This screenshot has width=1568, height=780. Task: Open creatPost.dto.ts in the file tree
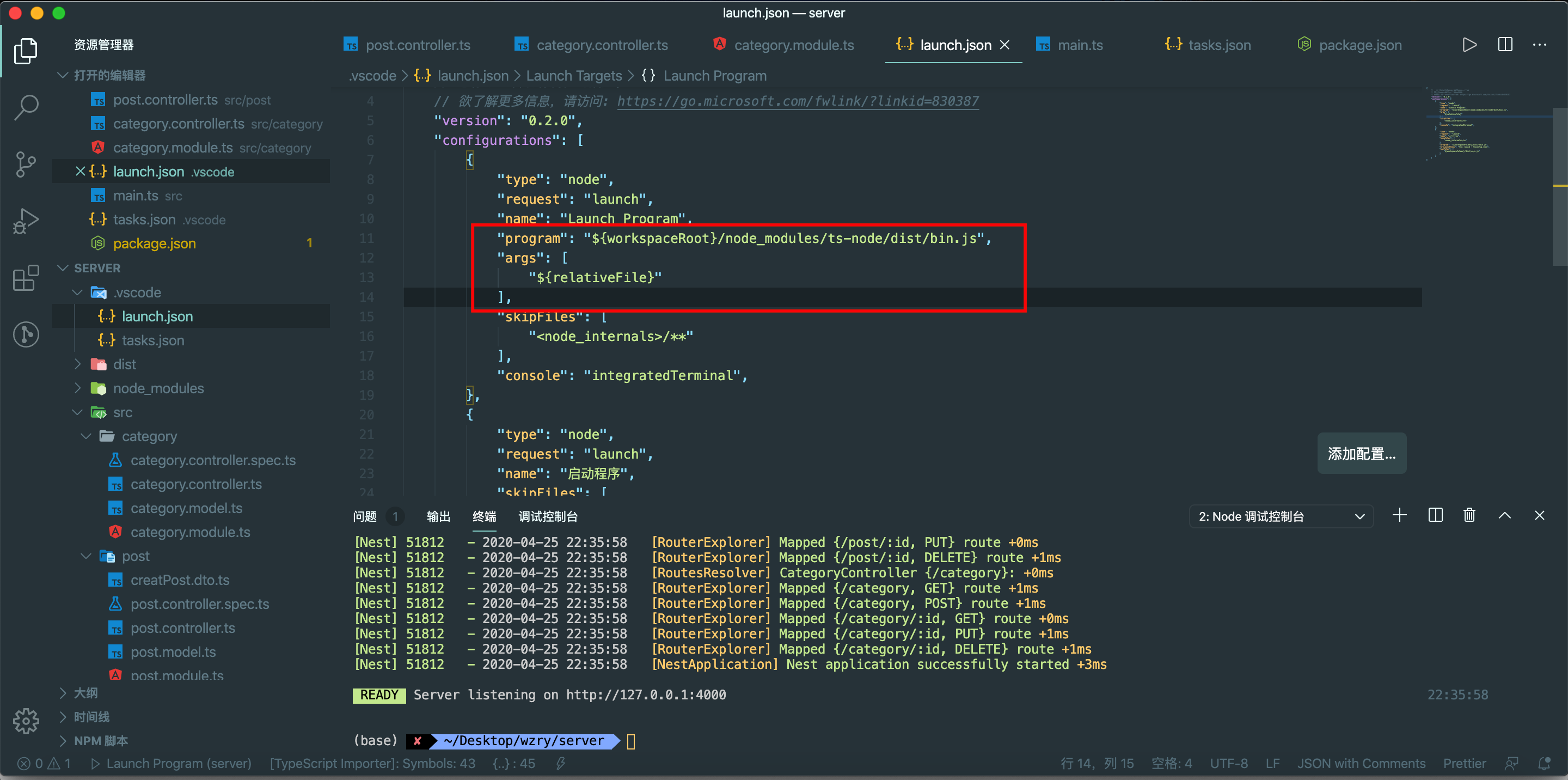click(180, 580)
